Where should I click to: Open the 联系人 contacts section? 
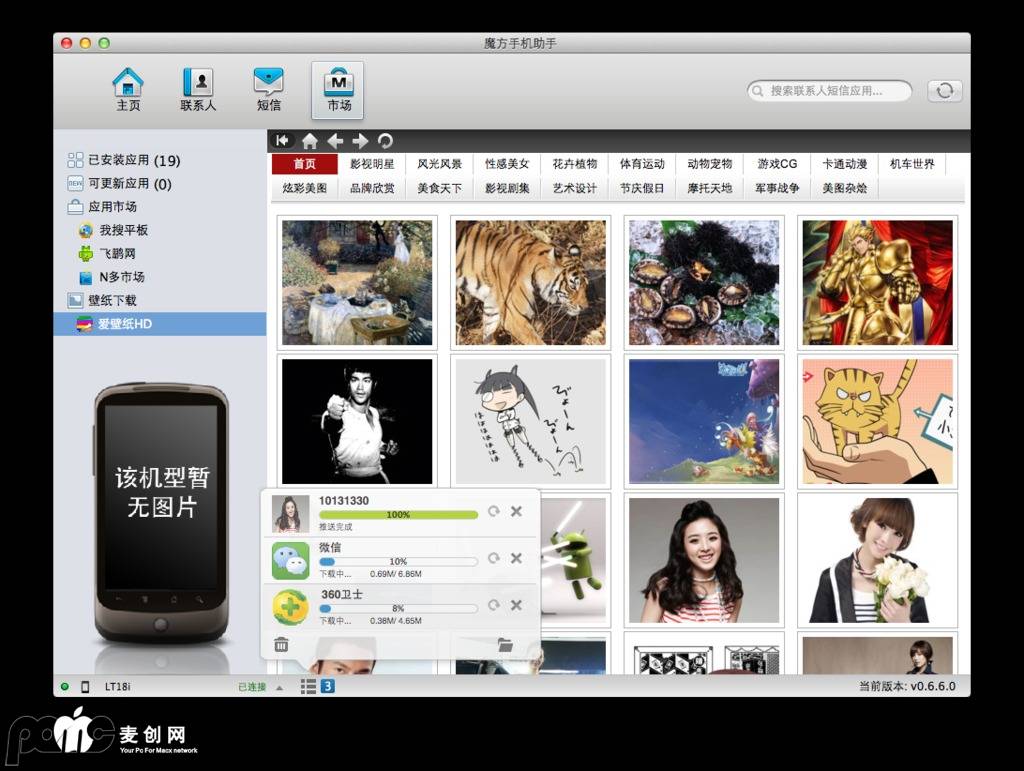pos(198,89)
